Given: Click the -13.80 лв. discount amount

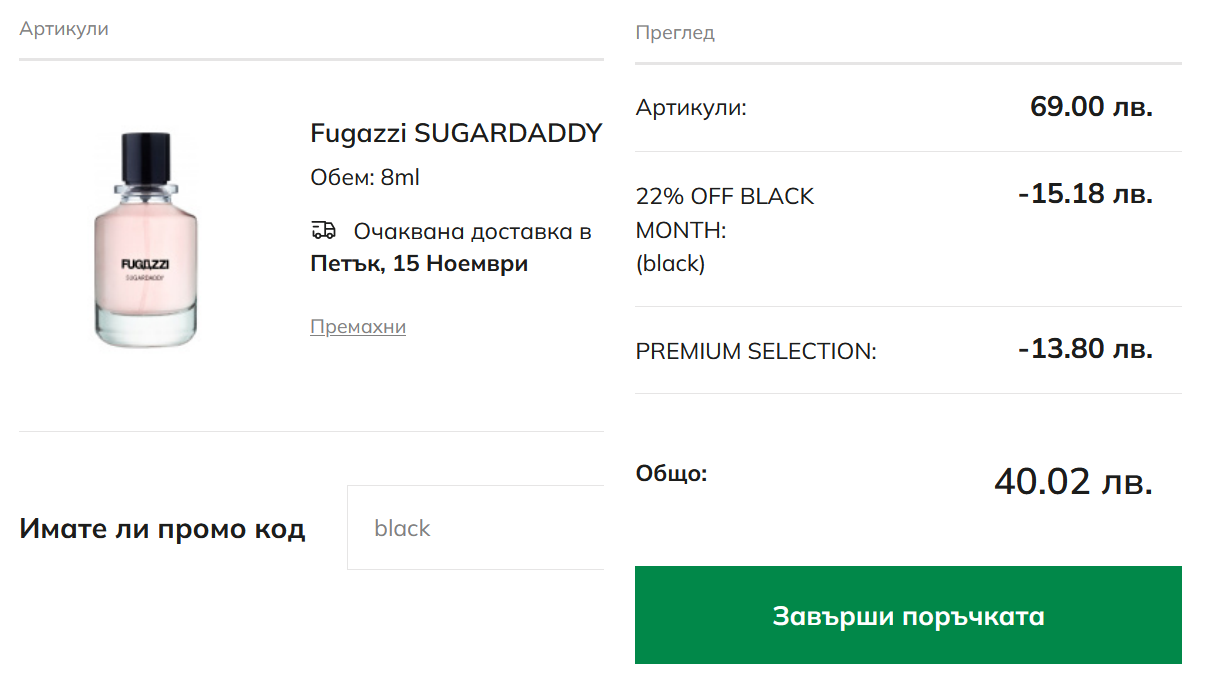Looking at the screenshot, I should click(1085, 349).
